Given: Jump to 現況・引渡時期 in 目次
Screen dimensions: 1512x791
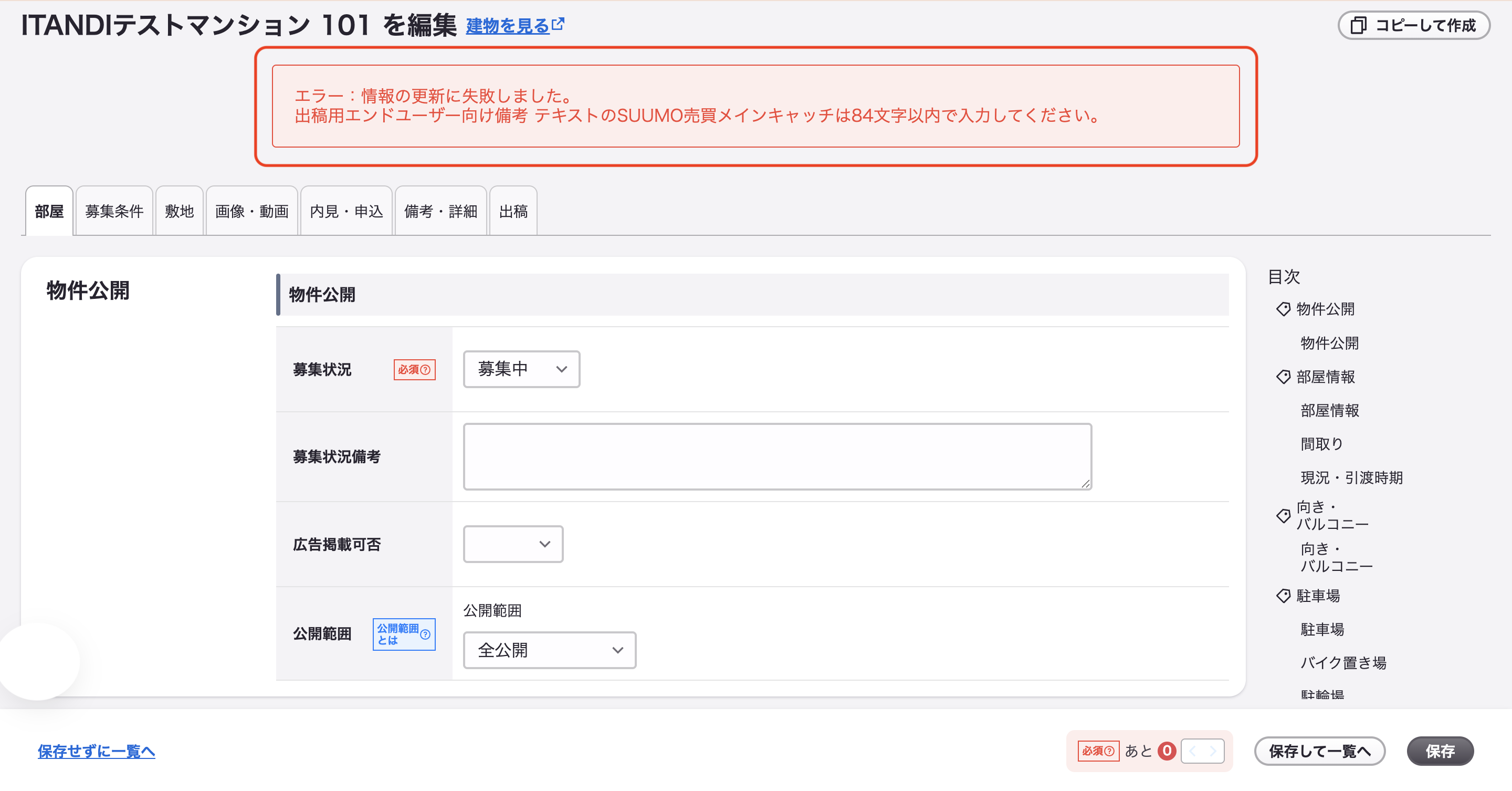Looking at the screenshot, I should (1351, 477).
